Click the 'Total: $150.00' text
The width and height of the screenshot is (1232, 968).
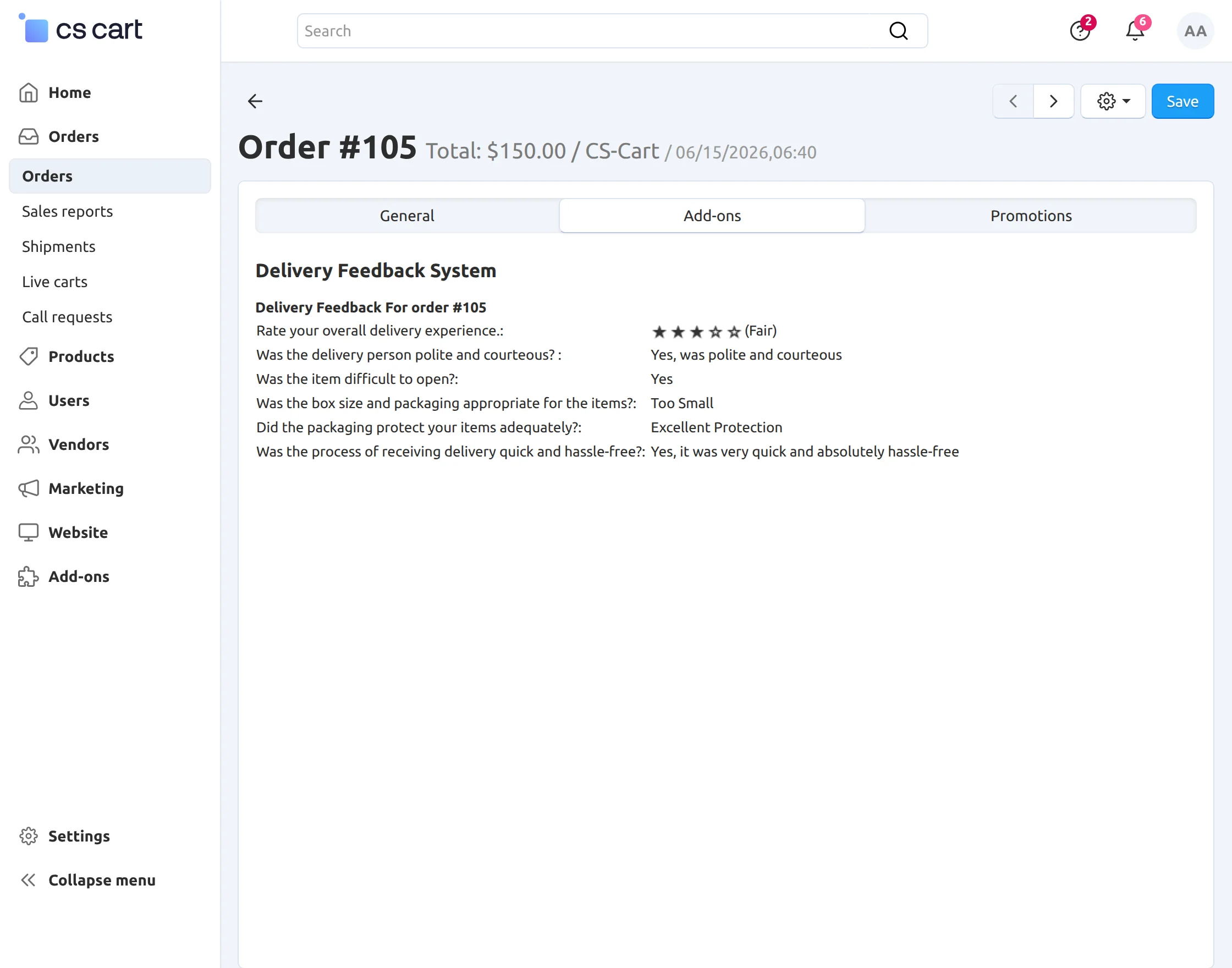pos(496,151)
